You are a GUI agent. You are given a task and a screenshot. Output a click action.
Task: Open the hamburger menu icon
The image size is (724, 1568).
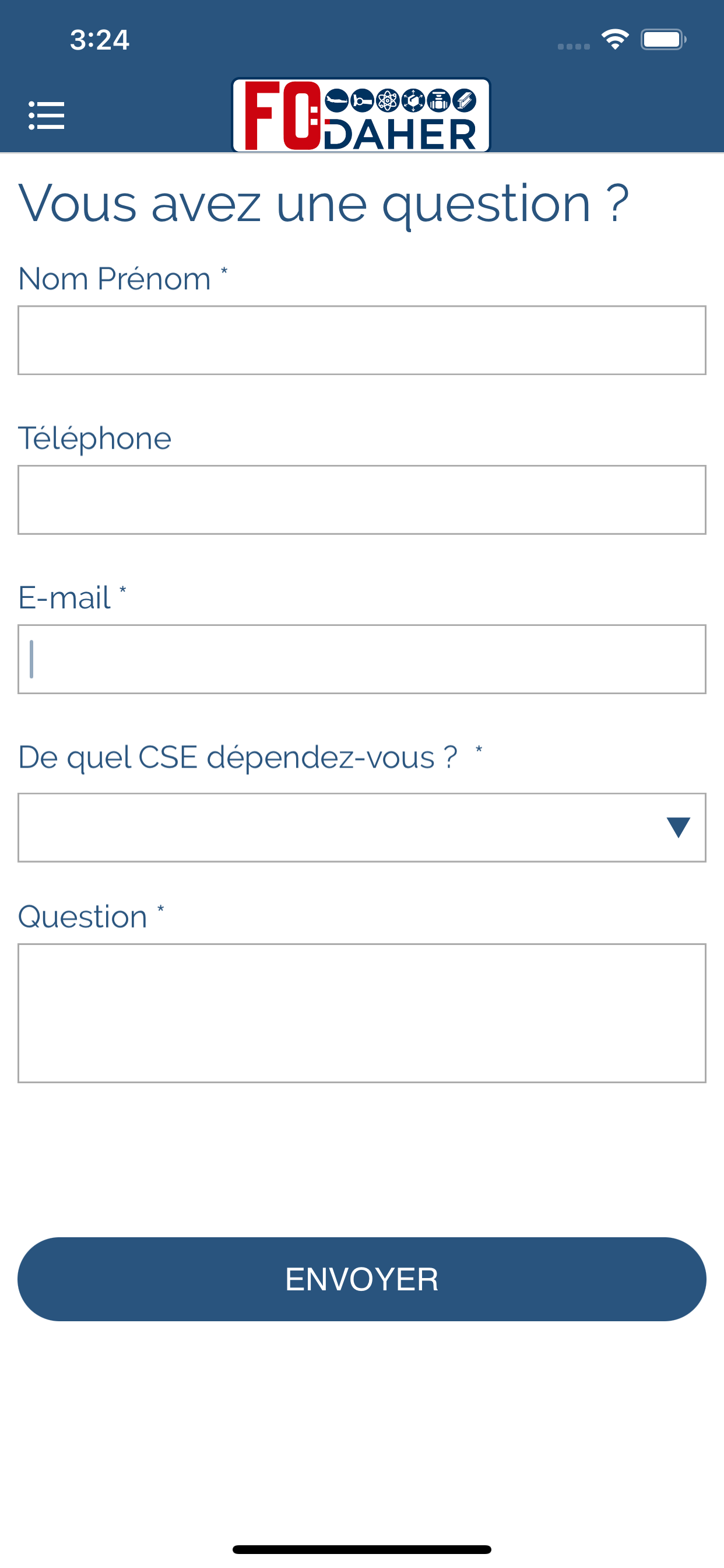pyautogui.click(x=46, y=115)
